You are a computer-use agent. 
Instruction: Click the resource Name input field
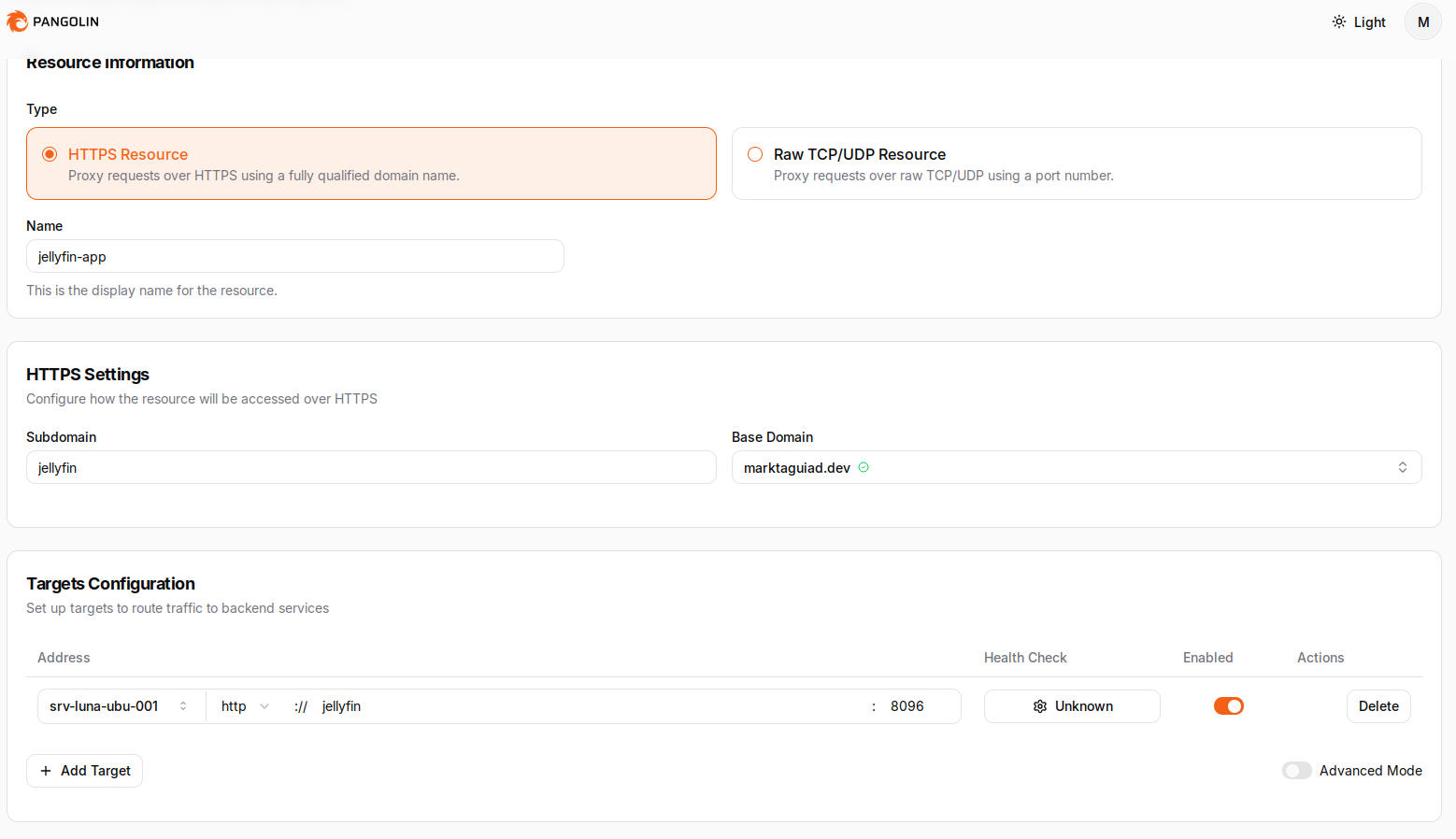tap(294, 256)
